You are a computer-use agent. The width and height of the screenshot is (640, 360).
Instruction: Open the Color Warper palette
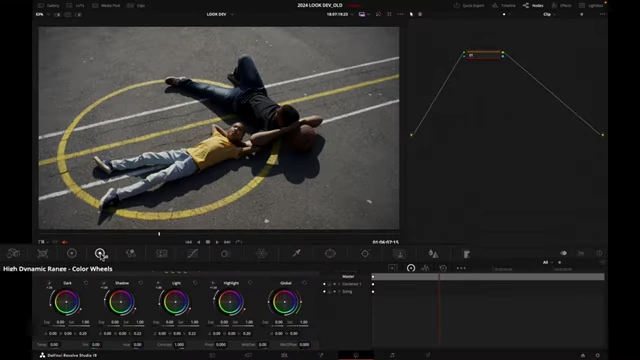[261, 253]
